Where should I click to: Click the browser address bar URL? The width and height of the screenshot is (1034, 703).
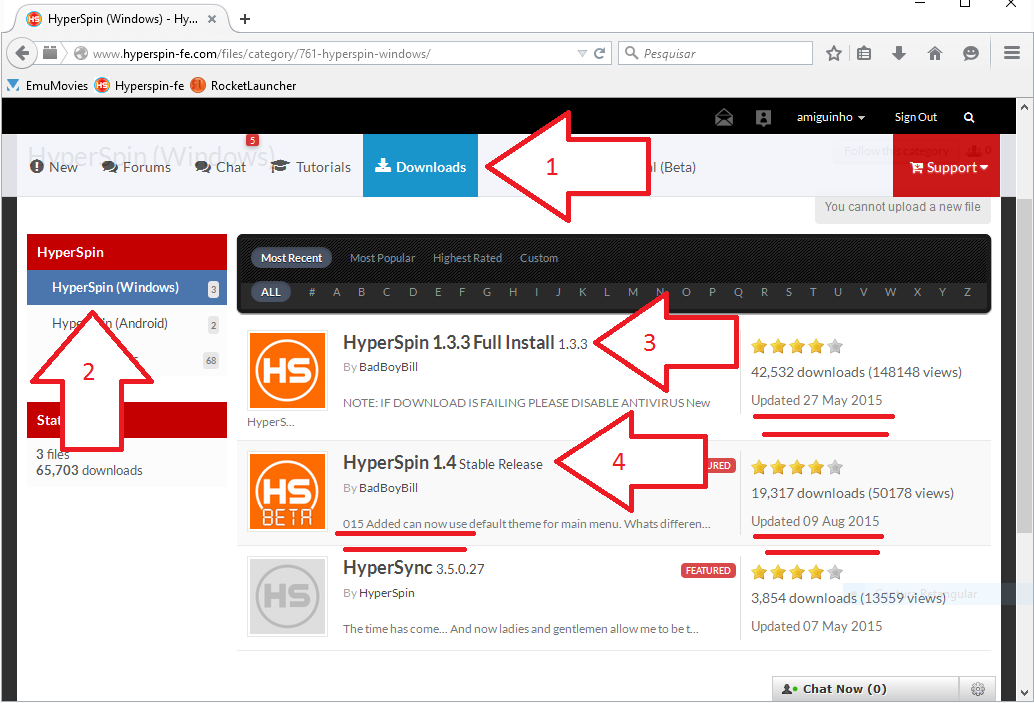click(x=262, y=53)
